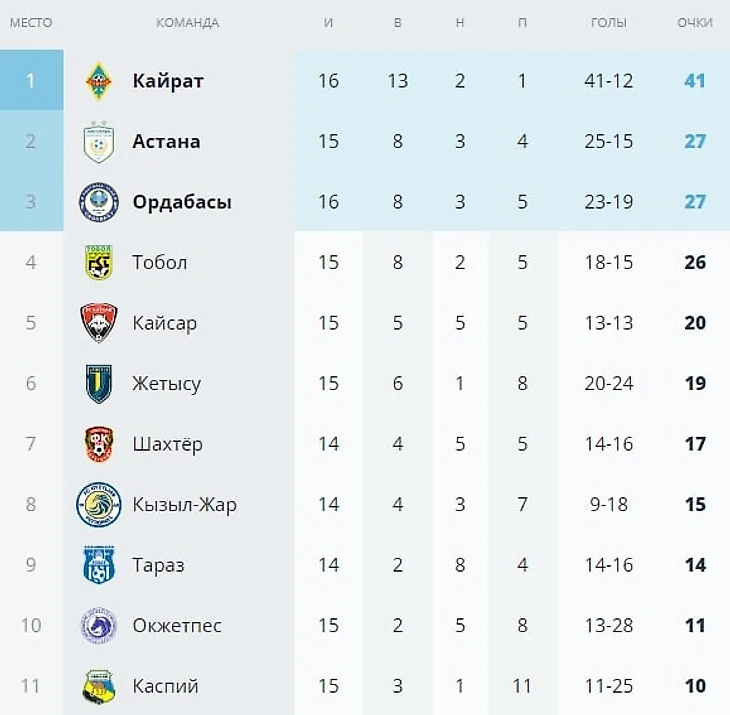Viewport: 730px width, 715px height.
Task: Open the Кайрат team name link
Action: click(x=168, y=81)
